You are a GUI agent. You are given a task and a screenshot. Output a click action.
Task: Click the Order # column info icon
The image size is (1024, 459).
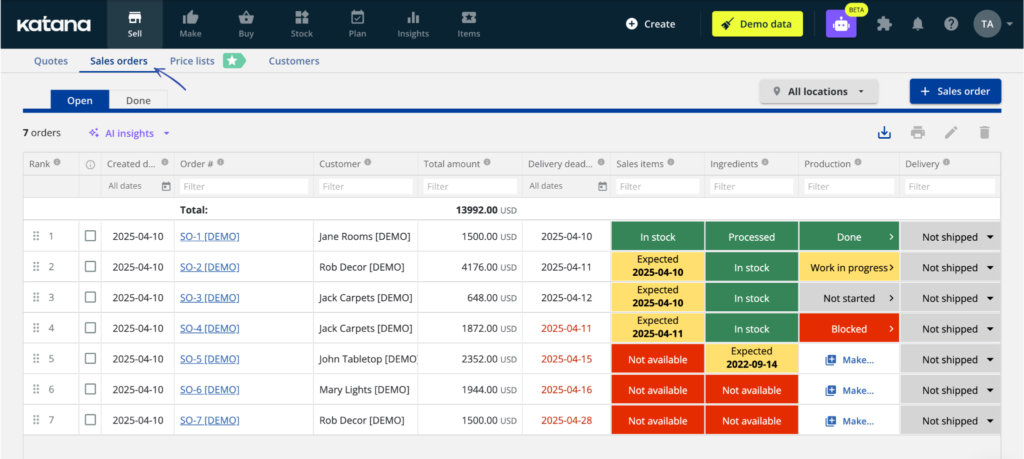tap(221, 163)
